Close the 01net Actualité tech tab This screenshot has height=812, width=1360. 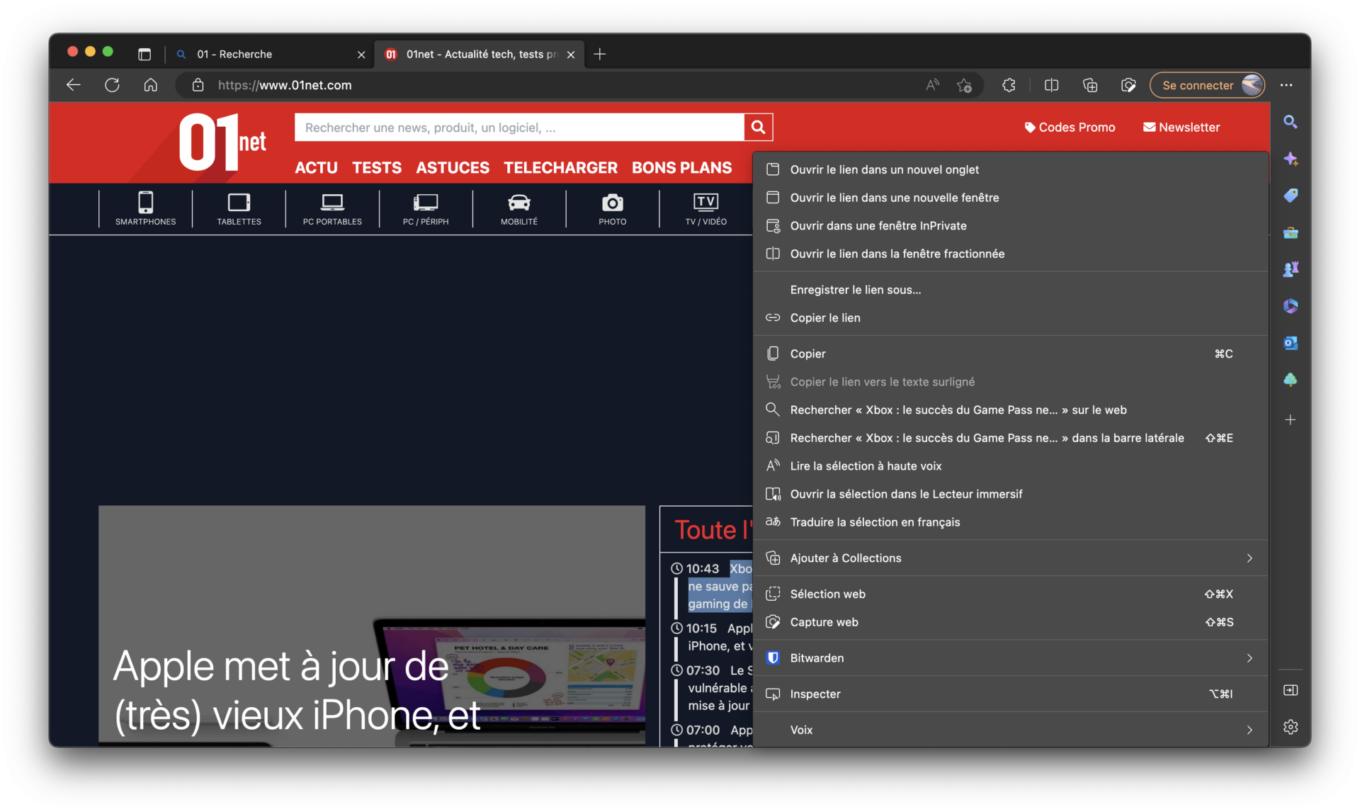click(571, 54)
